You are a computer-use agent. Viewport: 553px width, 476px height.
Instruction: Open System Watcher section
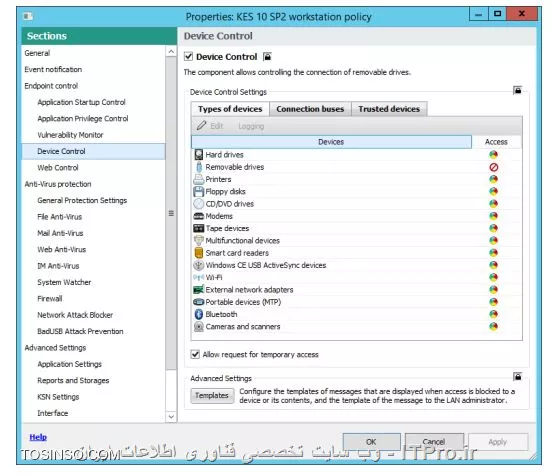click(64, 282)
